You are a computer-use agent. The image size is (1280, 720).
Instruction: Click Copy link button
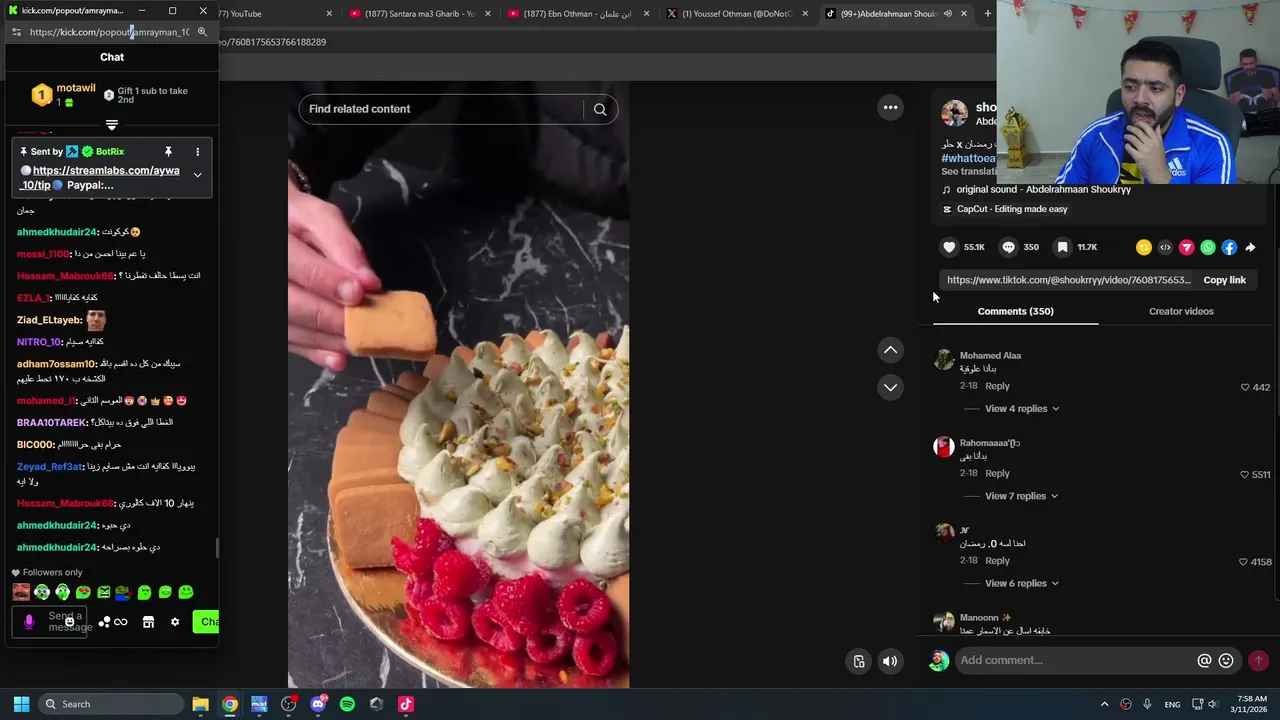1224,280
